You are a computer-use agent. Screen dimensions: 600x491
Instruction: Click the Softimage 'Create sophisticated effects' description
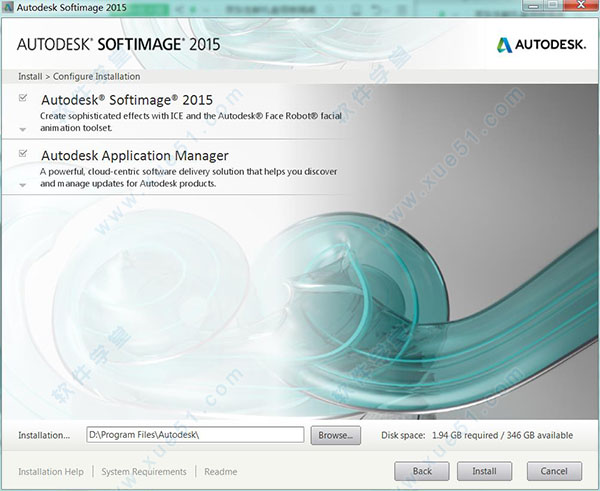[x=191, y=122]
